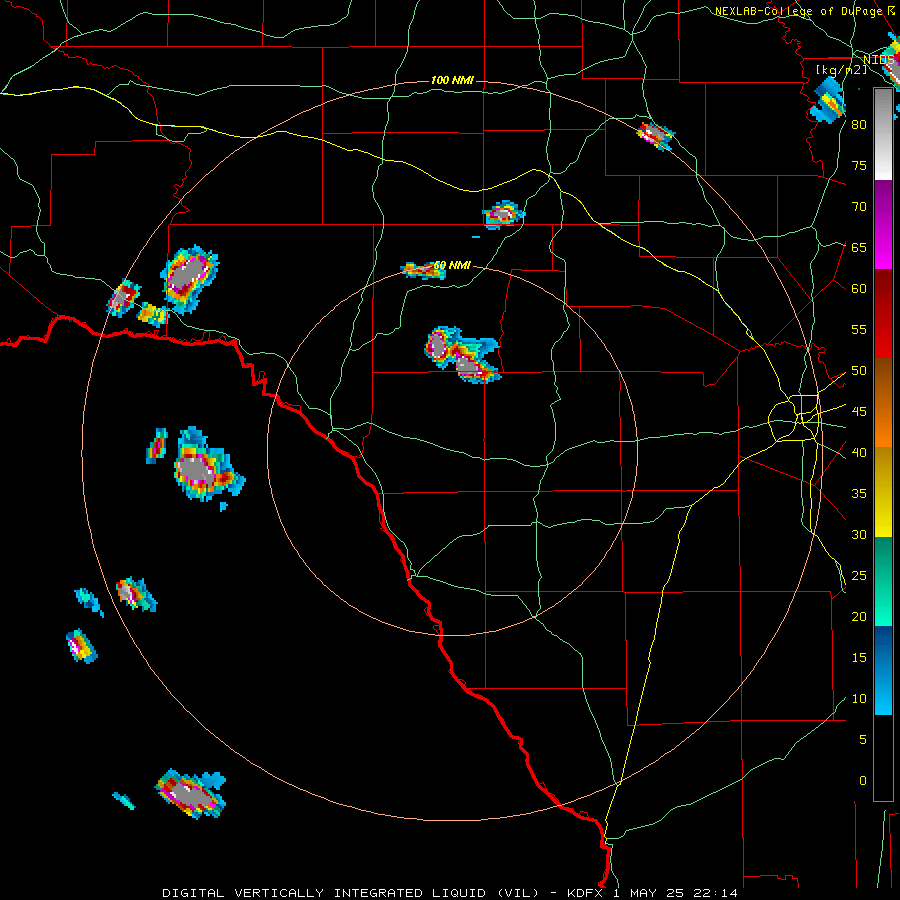Click the red segment of the color scale
Viewport: 900px width, 900px height.
tap(883, 314)
